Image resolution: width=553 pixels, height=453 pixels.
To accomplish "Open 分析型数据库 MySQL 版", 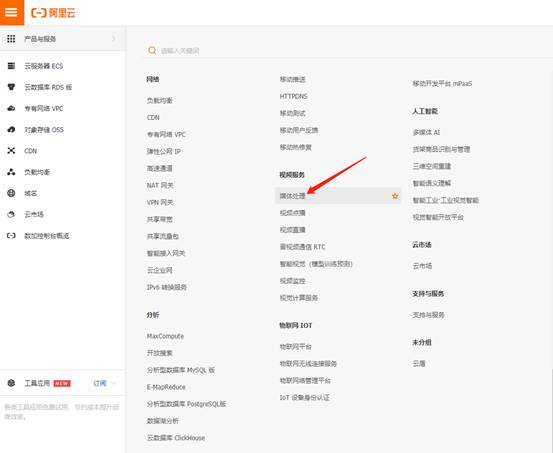I will tap(181, 370).
